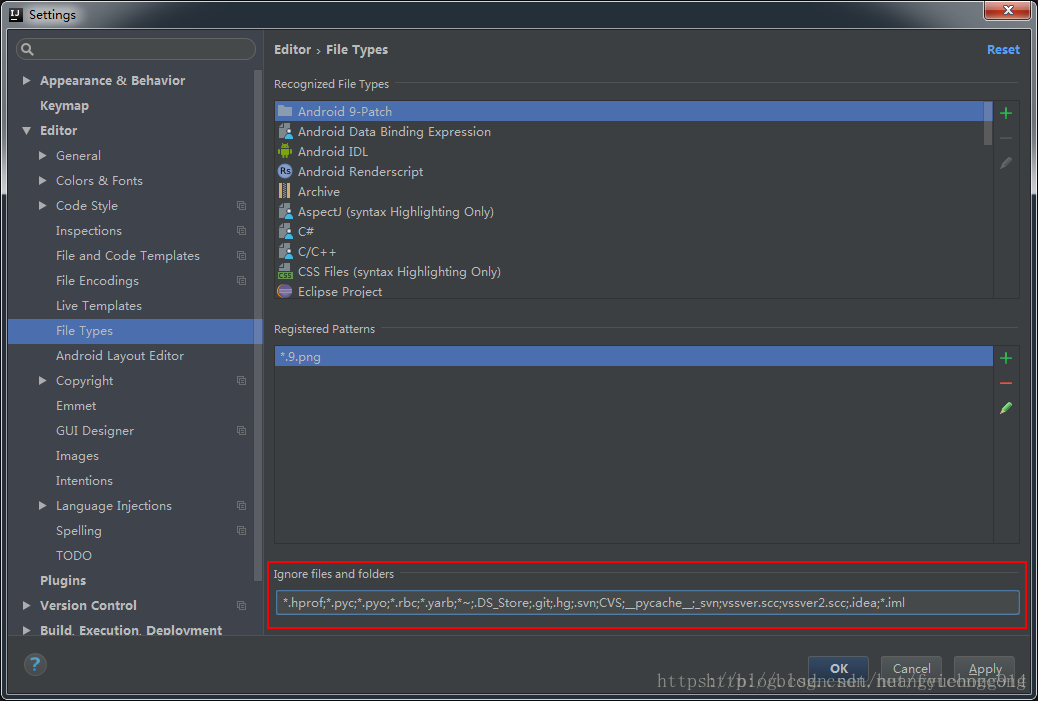The width and height of the screenshot is (1038, 701).
Task: Open the help question mark icon
Action: [35, 664]
